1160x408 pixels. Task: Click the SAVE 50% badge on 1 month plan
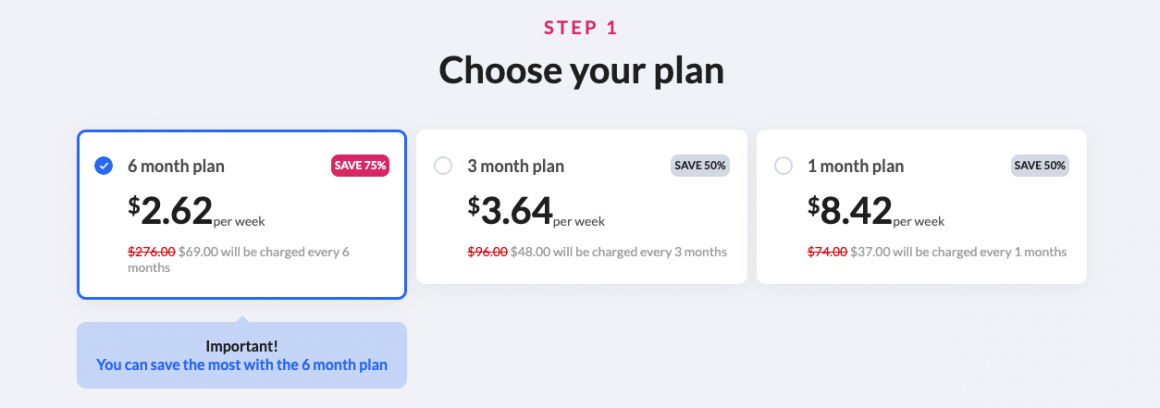pos(1040,165)
